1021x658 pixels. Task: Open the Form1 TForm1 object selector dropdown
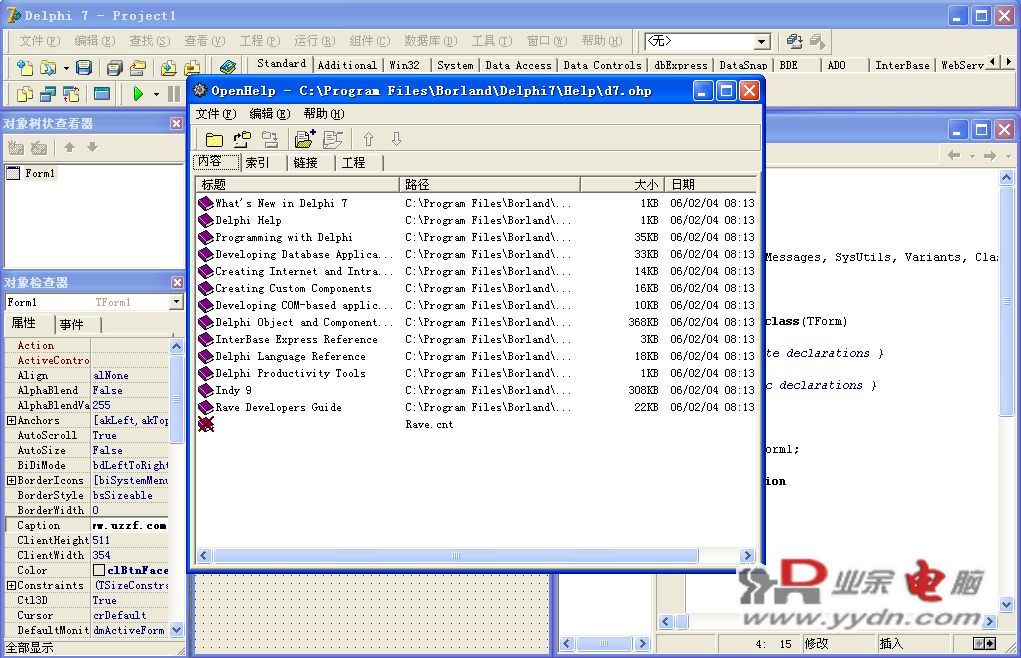tap(176, 302)
